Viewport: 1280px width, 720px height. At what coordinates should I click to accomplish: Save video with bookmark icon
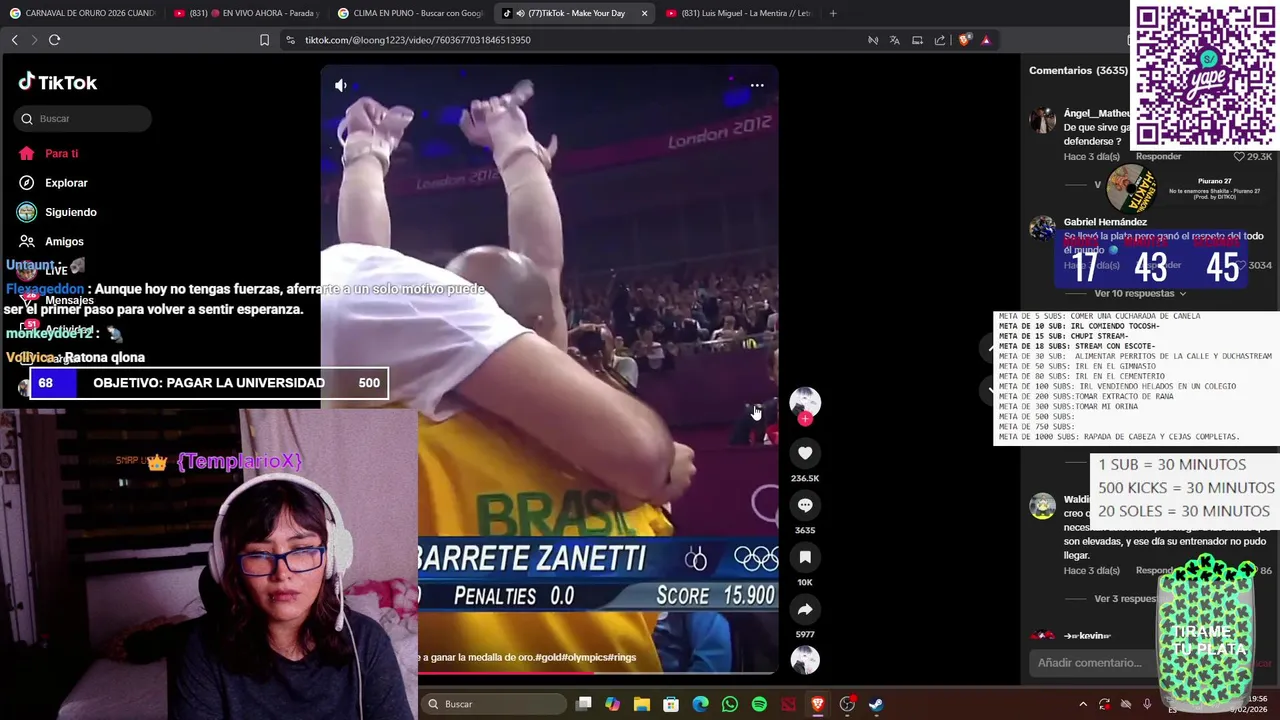(x=805, y=557)
